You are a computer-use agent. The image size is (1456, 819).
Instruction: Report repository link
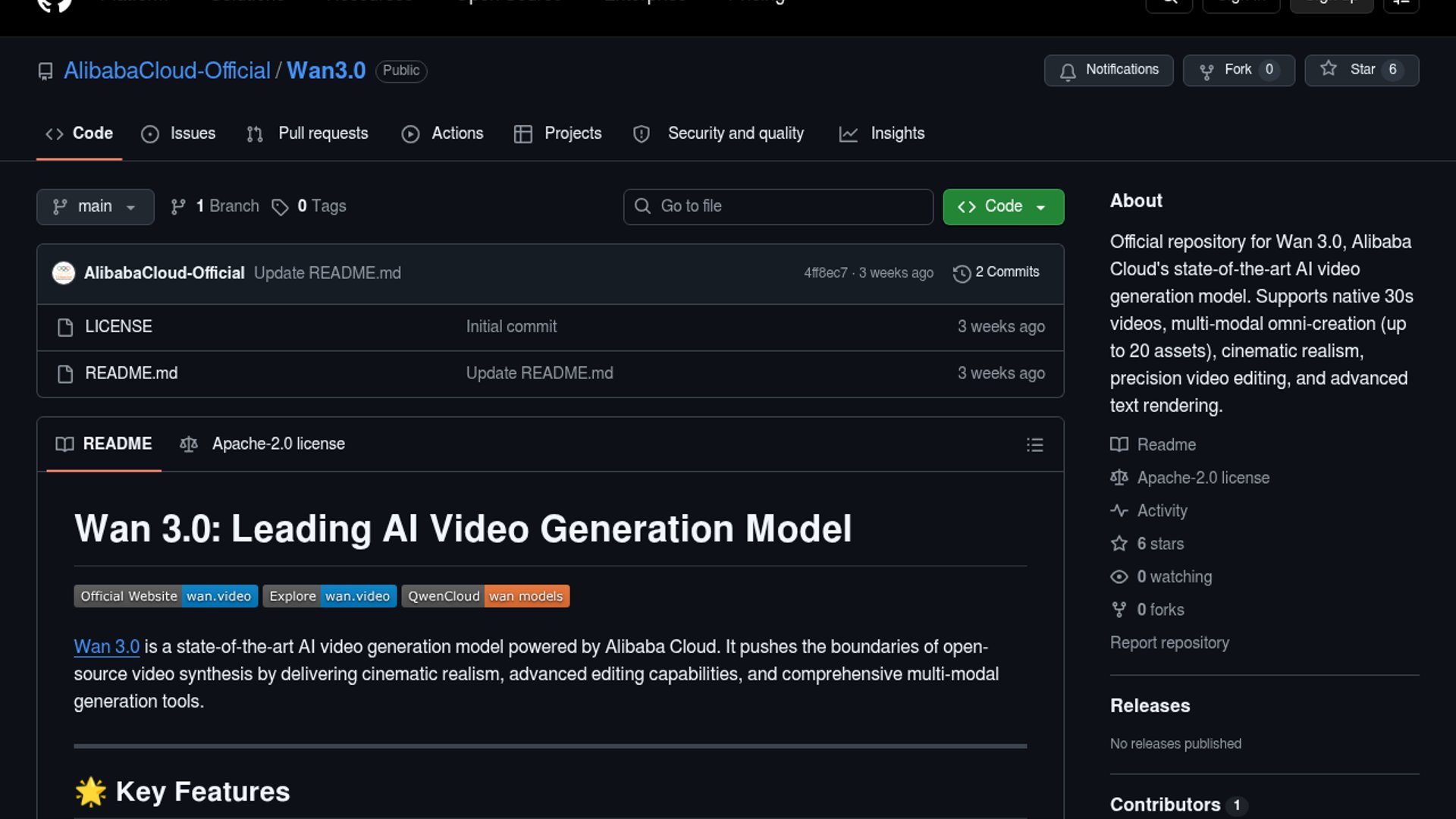pos(1169,643)
